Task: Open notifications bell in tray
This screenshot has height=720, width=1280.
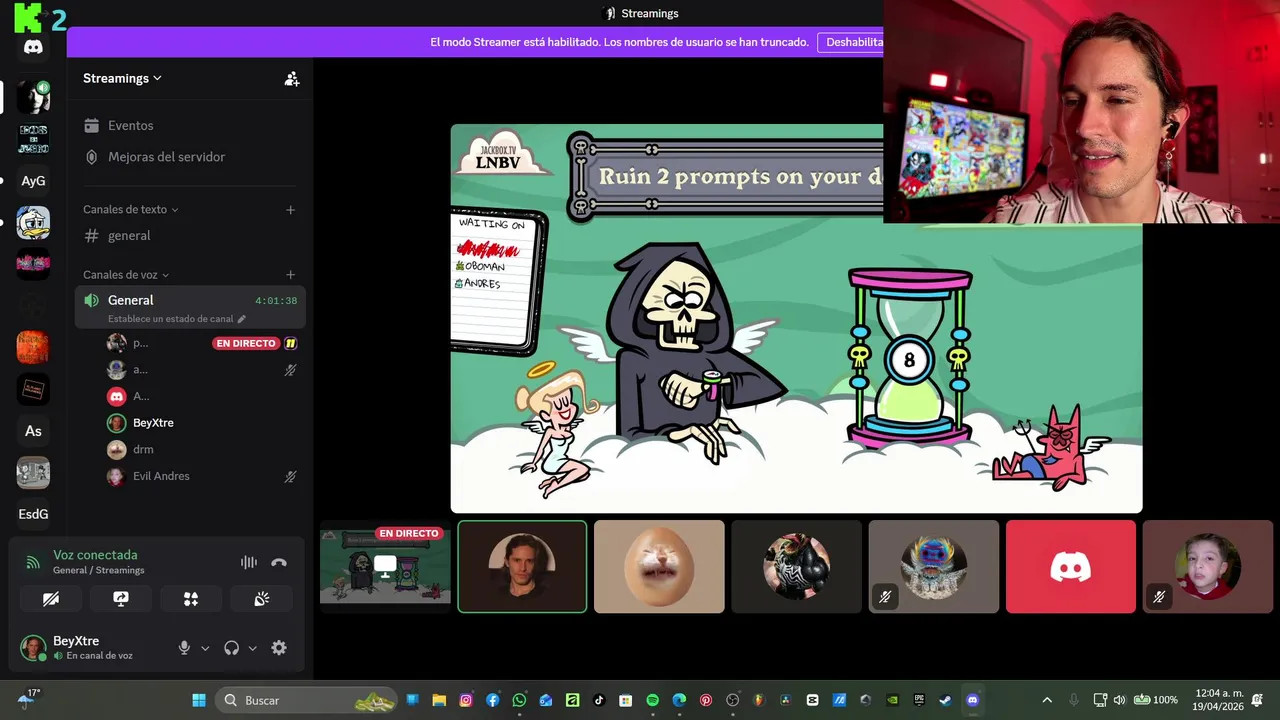Action: 1257,700
